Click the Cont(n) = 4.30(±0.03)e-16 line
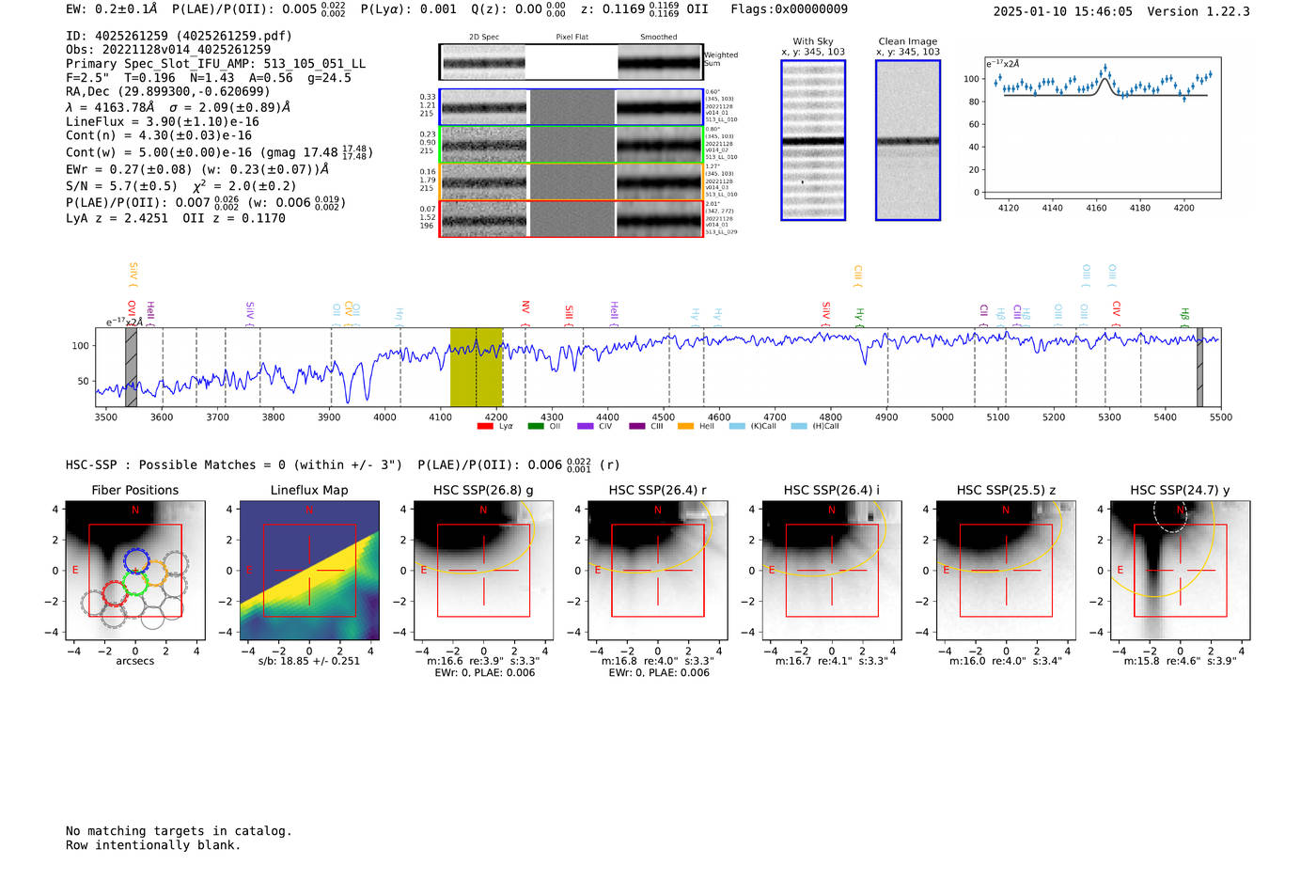This screenshot has width=1316, height=896. click(x=159, y=135)
